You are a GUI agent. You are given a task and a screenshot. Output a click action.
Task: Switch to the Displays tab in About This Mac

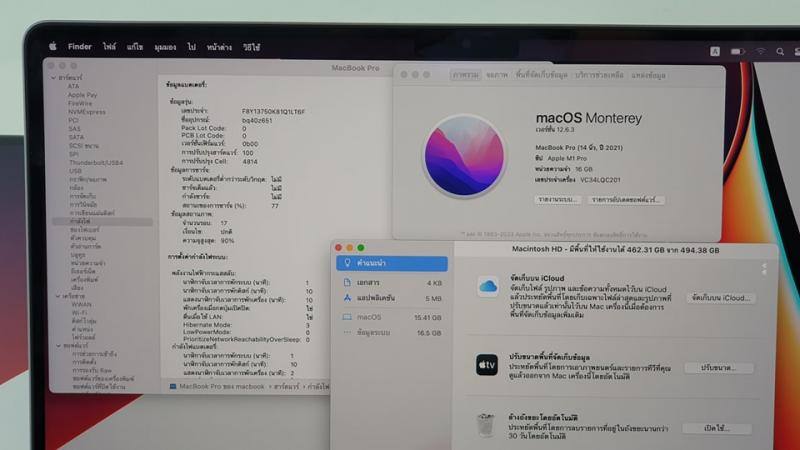coord(497,75)
